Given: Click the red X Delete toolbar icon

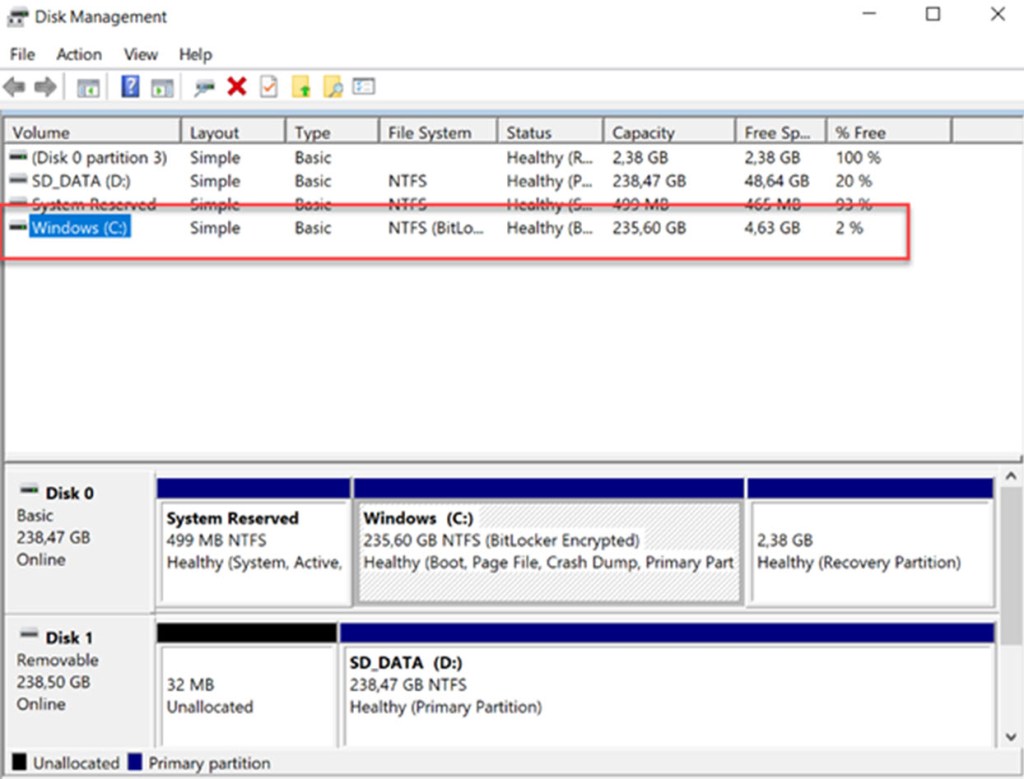Looking at the screenshot, I should tap(237, 88).
